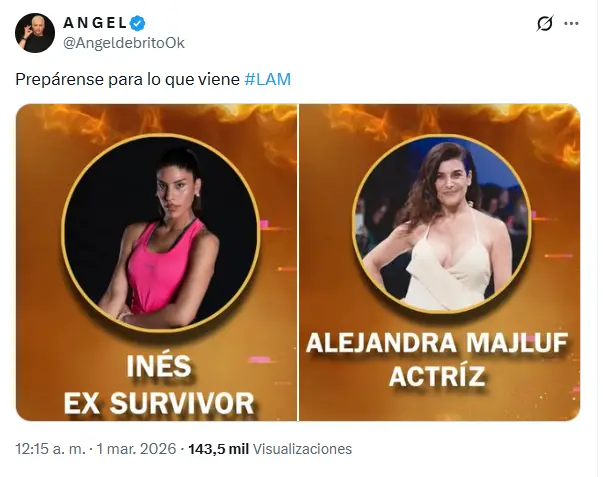The height and width of the screenshot is (477, 603).
Task: View the 143,5 mil count
Action: pyautogui.click(x=218, y=449)
